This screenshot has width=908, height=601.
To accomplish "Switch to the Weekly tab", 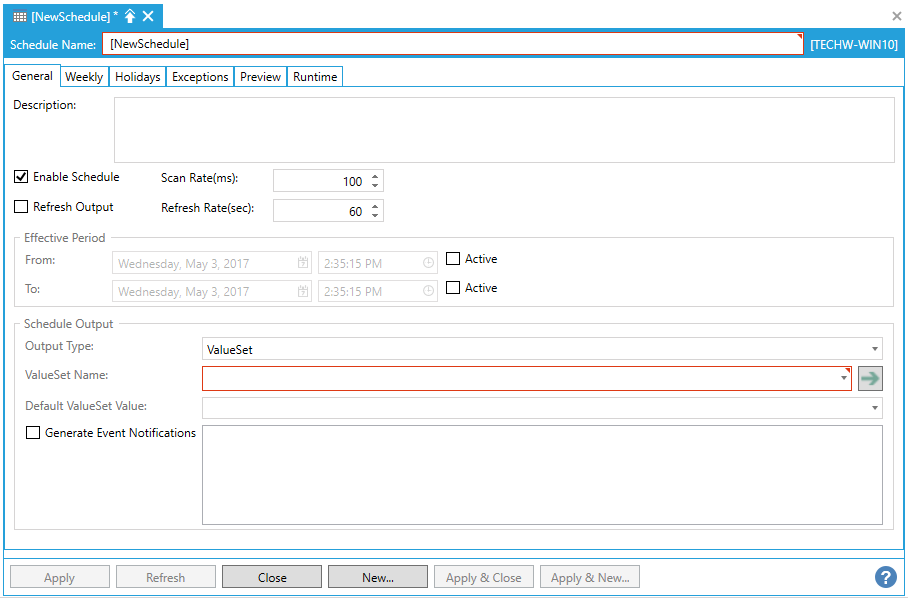I will [x=84, y=77].
